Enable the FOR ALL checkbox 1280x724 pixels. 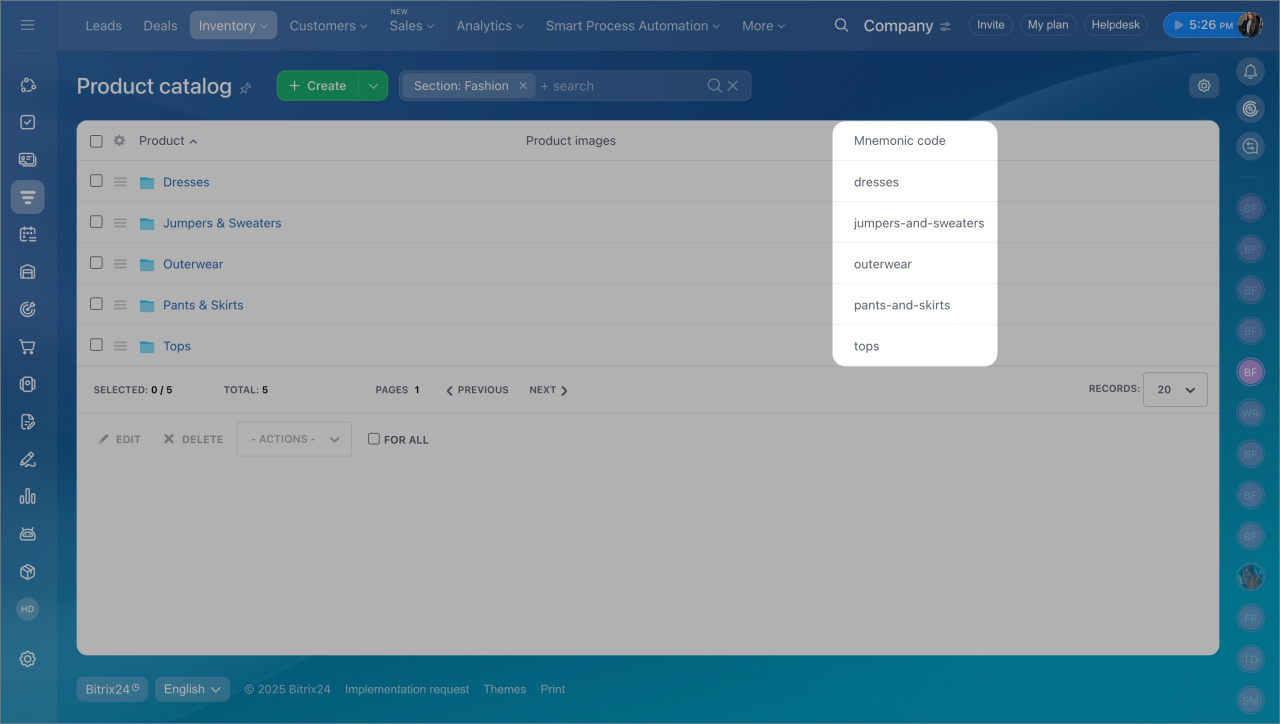click(374, 439)
